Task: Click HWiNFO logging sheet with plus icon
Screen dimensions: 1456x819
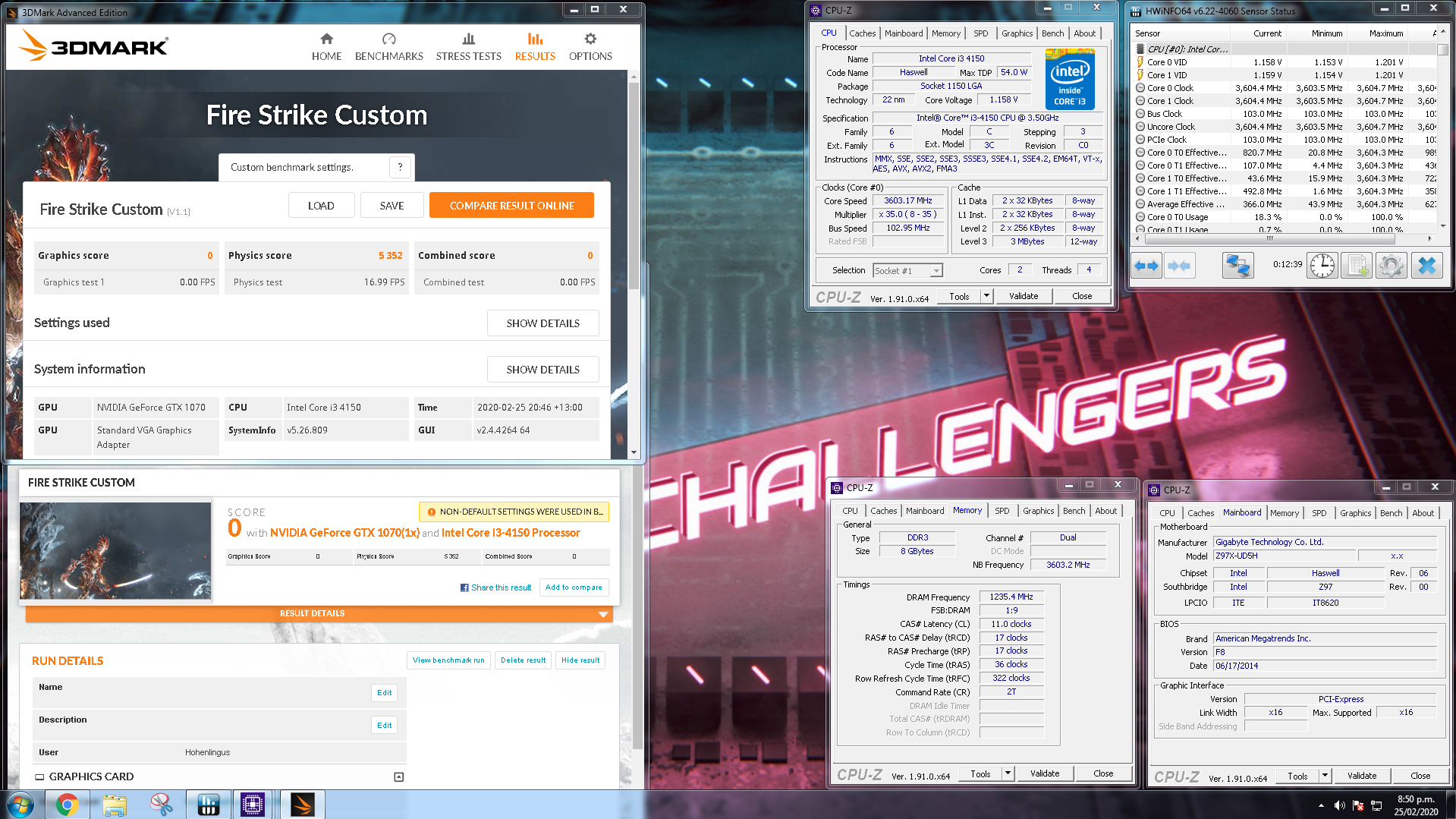Action: point(1356,266)
